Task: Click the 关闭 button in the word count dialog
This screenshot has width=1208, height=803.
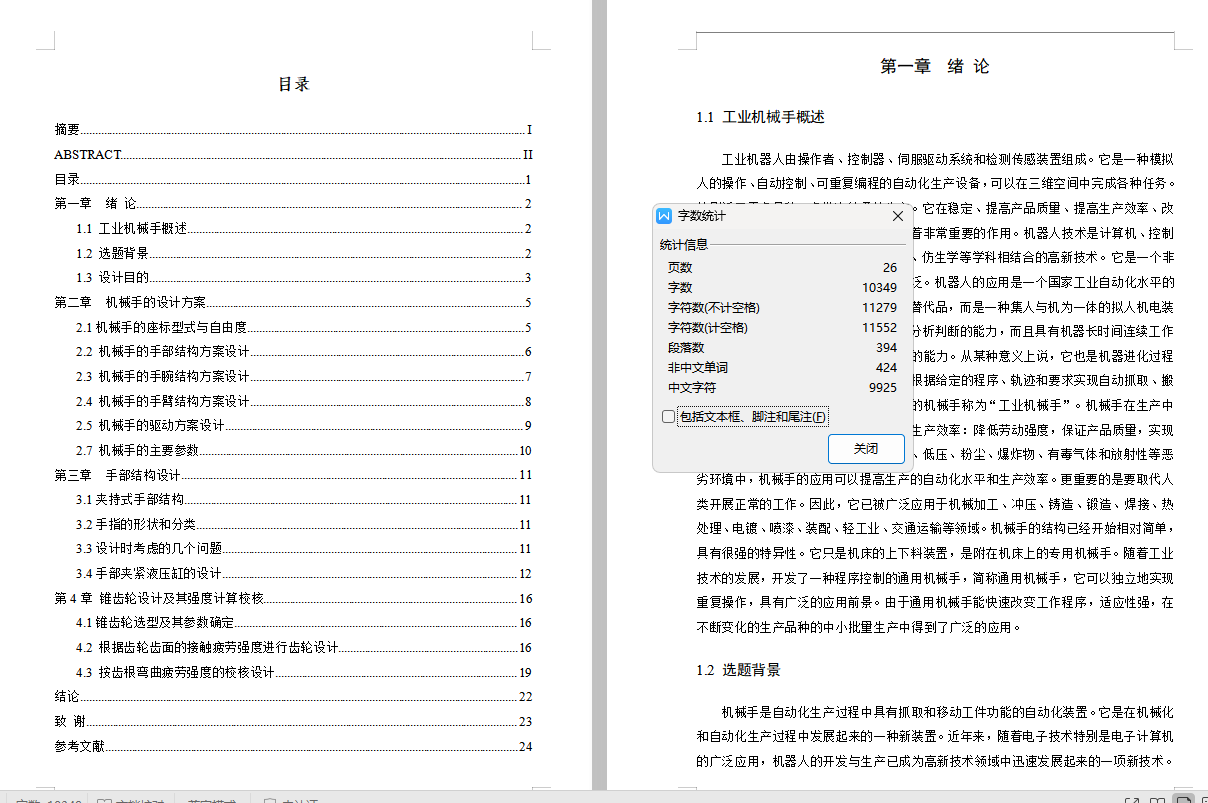Action: point(866,449)
